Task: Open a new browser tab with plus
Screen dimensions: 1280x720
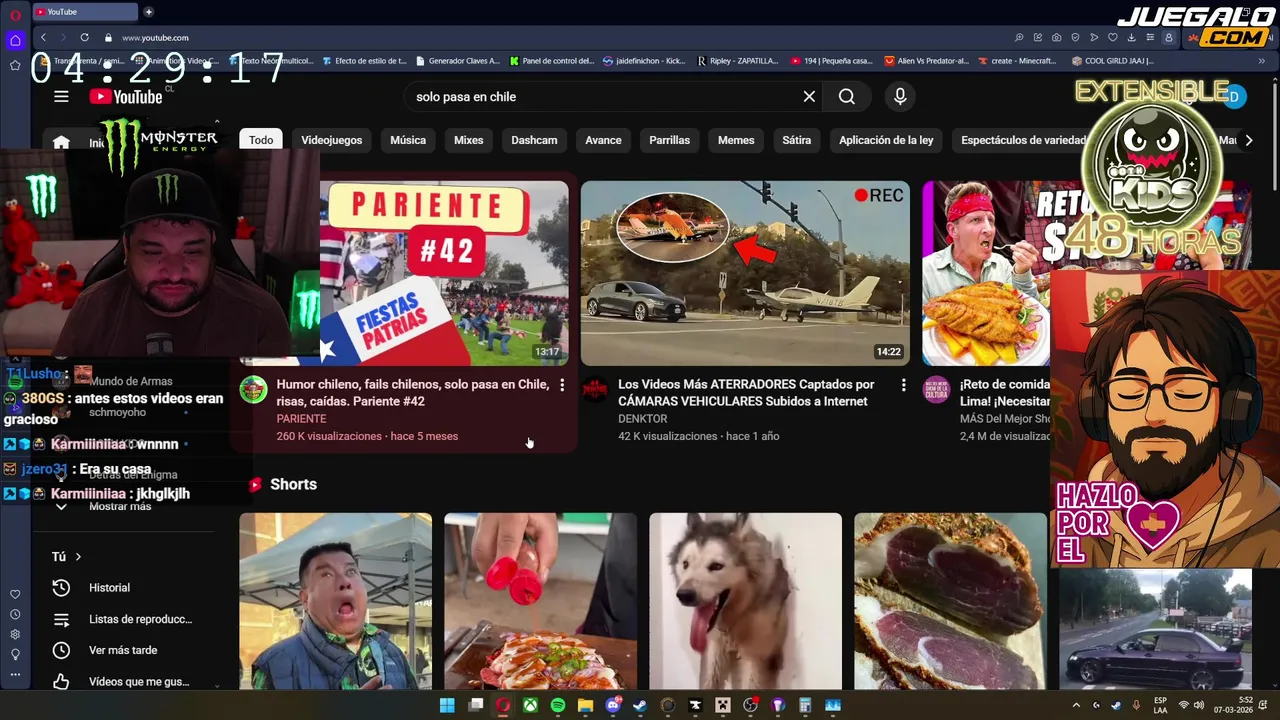Action: [149, 12]
